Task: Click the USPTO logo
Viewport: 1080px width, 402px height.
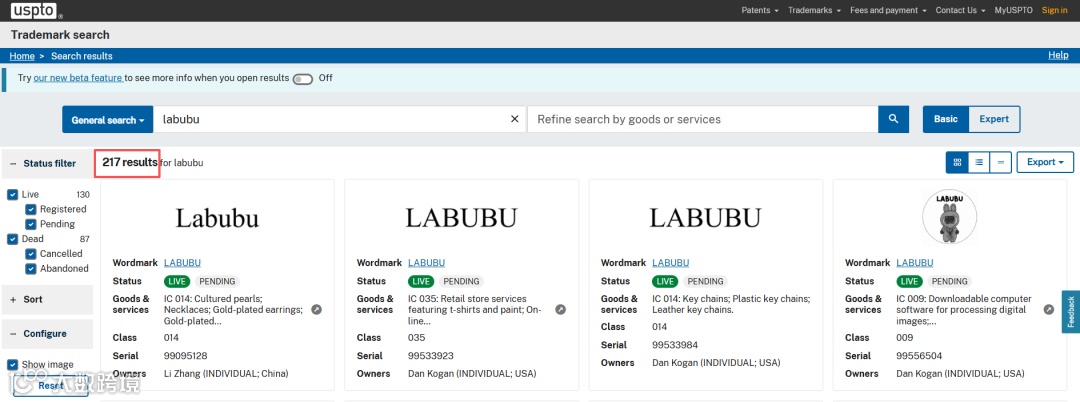Action: coord(37,10)
